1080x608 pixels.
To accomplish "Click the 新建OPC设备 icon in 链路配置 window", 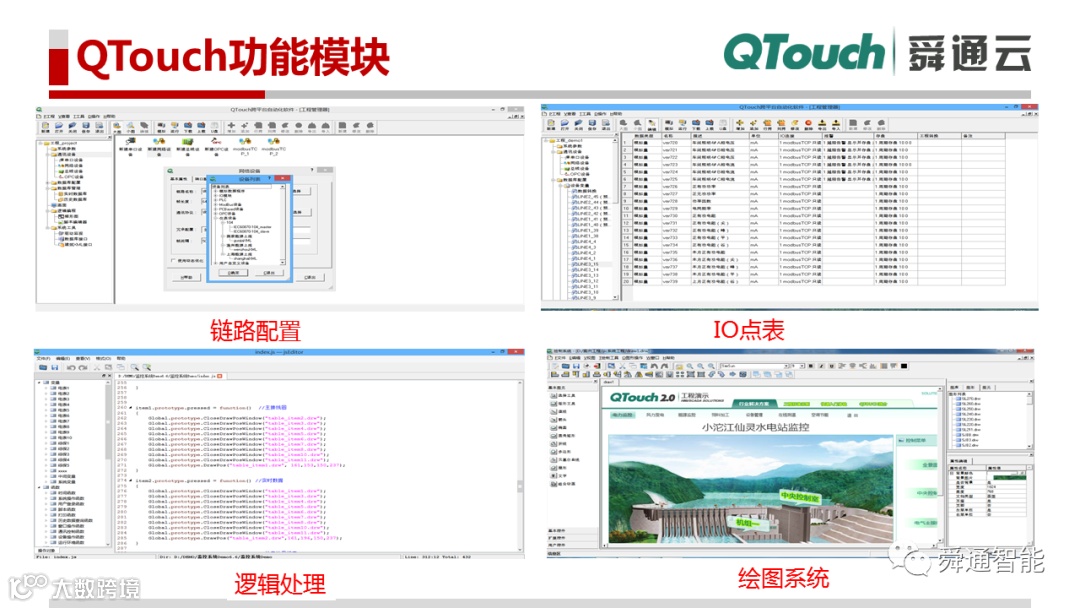I will click(216, 141).
